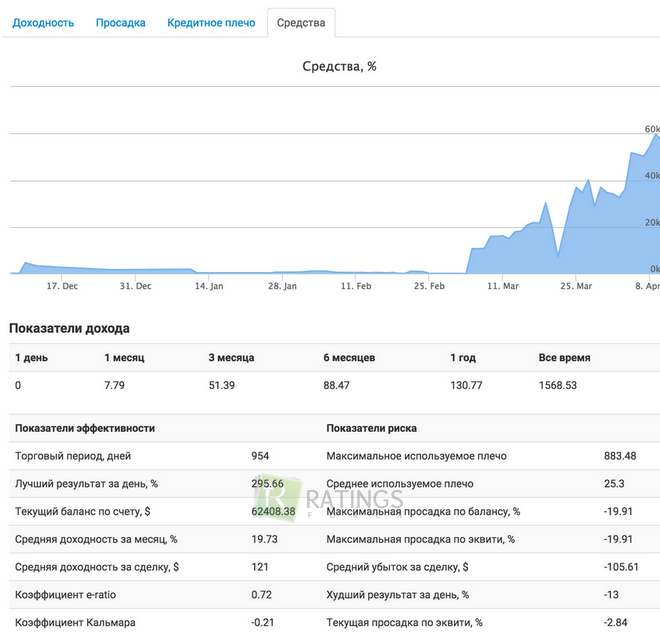Image resolution: width=660 pixels, height=634 pixels.
Task: Click the trading period value 954
Action: tap(260, 456)
